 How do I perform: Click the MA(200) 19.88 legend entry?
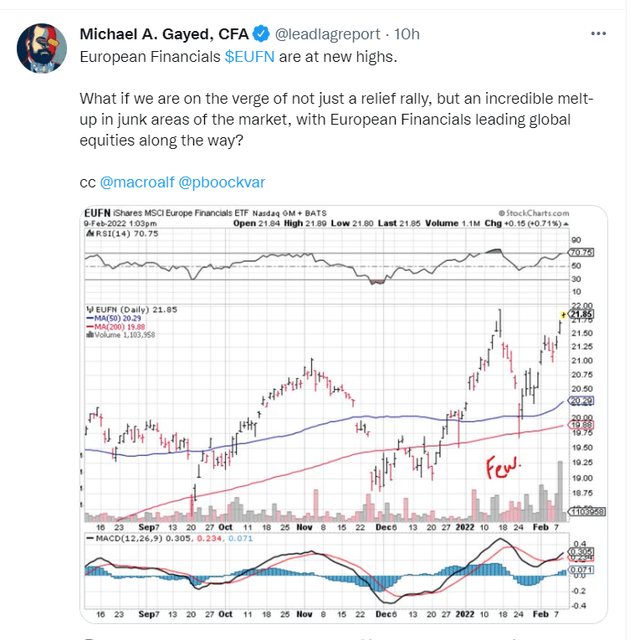pos(116,327)
